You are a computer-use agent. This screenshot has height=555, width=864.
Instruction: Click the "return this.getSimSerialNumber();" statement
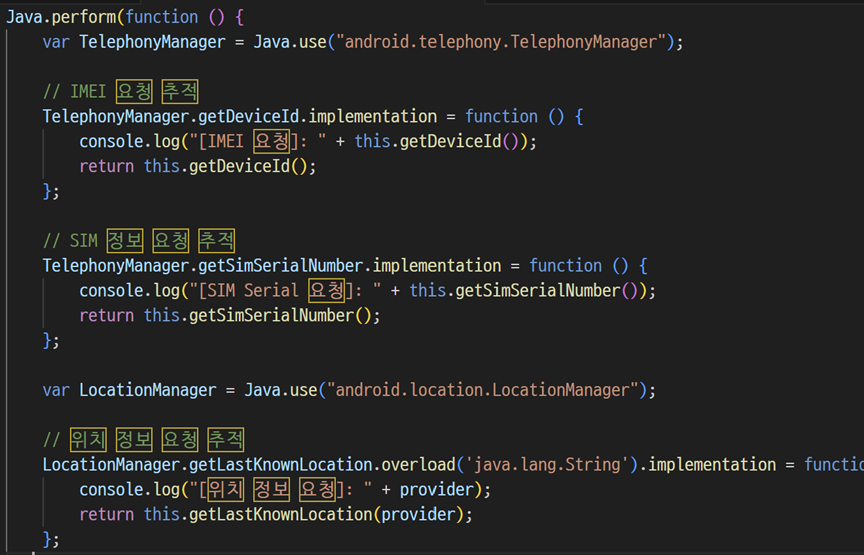click(x=230, y=316)
